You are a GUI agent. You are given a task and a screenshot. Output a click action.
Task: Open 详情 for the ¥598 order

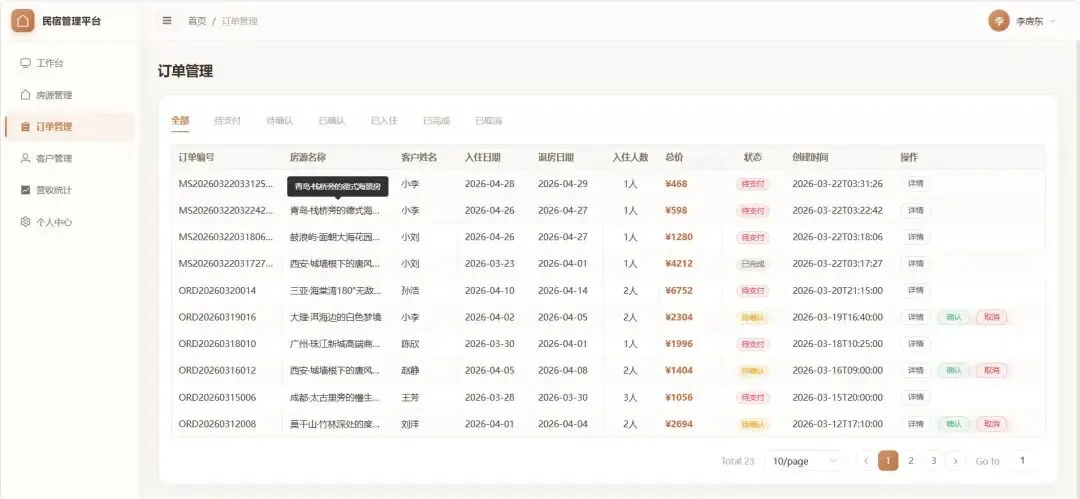tap(915, 210)
